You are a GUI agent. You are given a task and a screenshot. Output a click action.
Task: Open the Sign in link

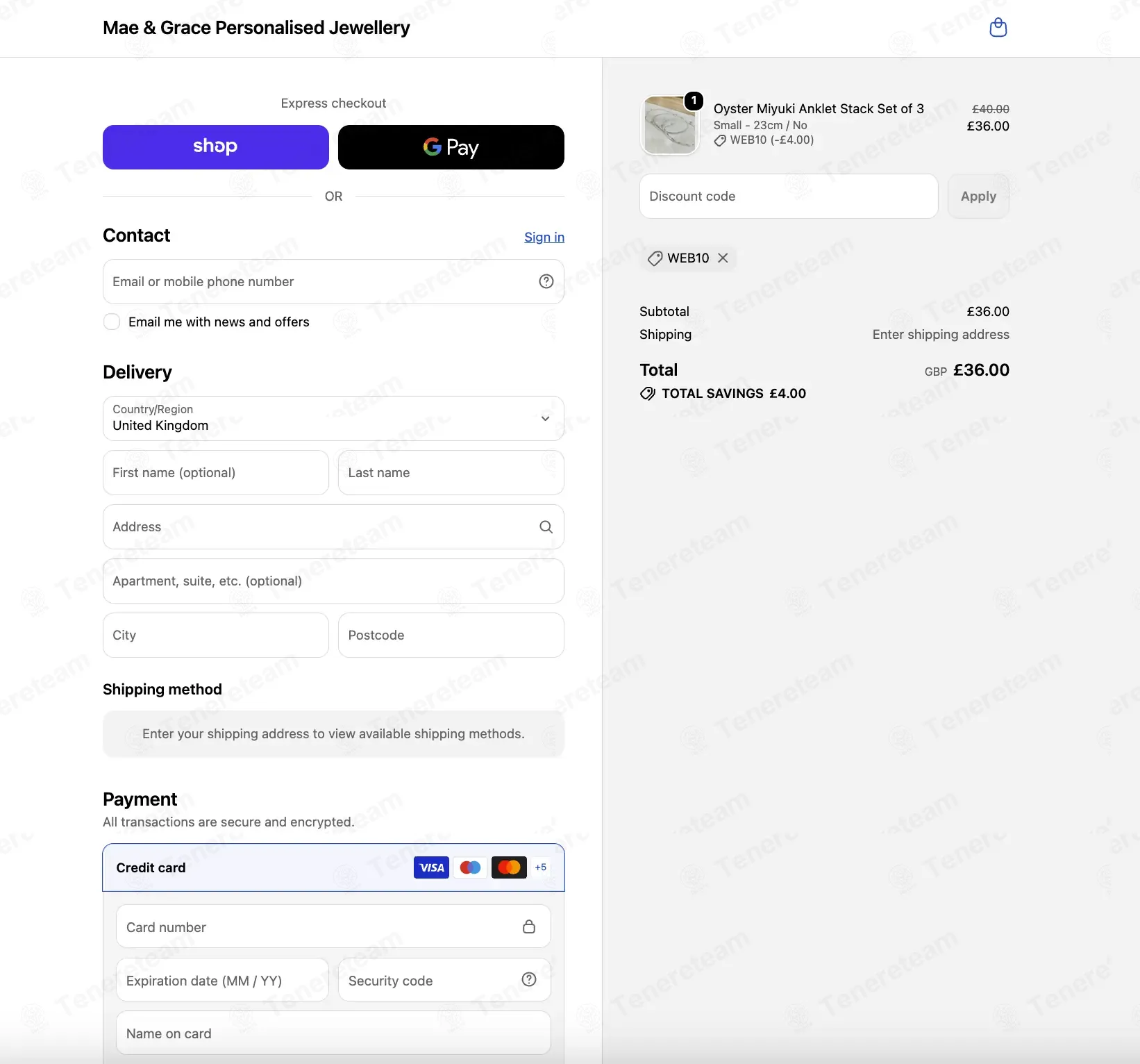click(544, 238)
